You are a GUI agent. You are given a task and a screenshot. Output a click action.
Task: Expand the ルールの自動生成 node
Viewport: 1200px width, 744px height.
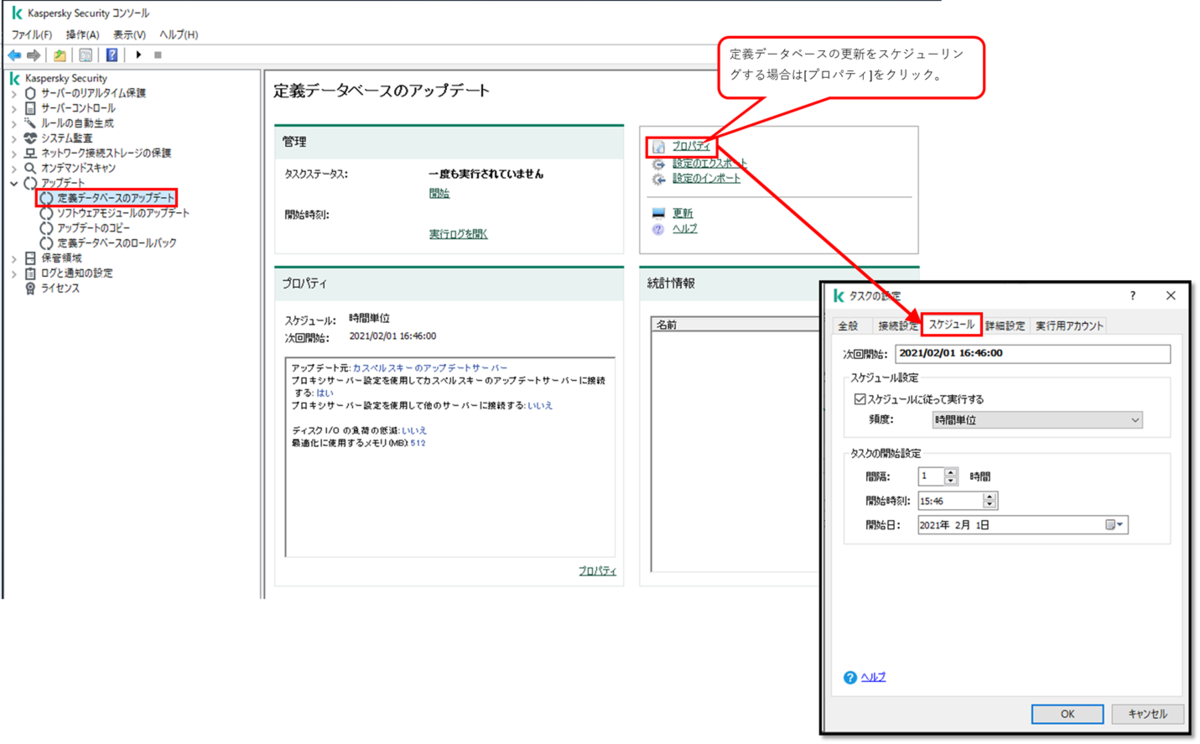pos(14,123)
